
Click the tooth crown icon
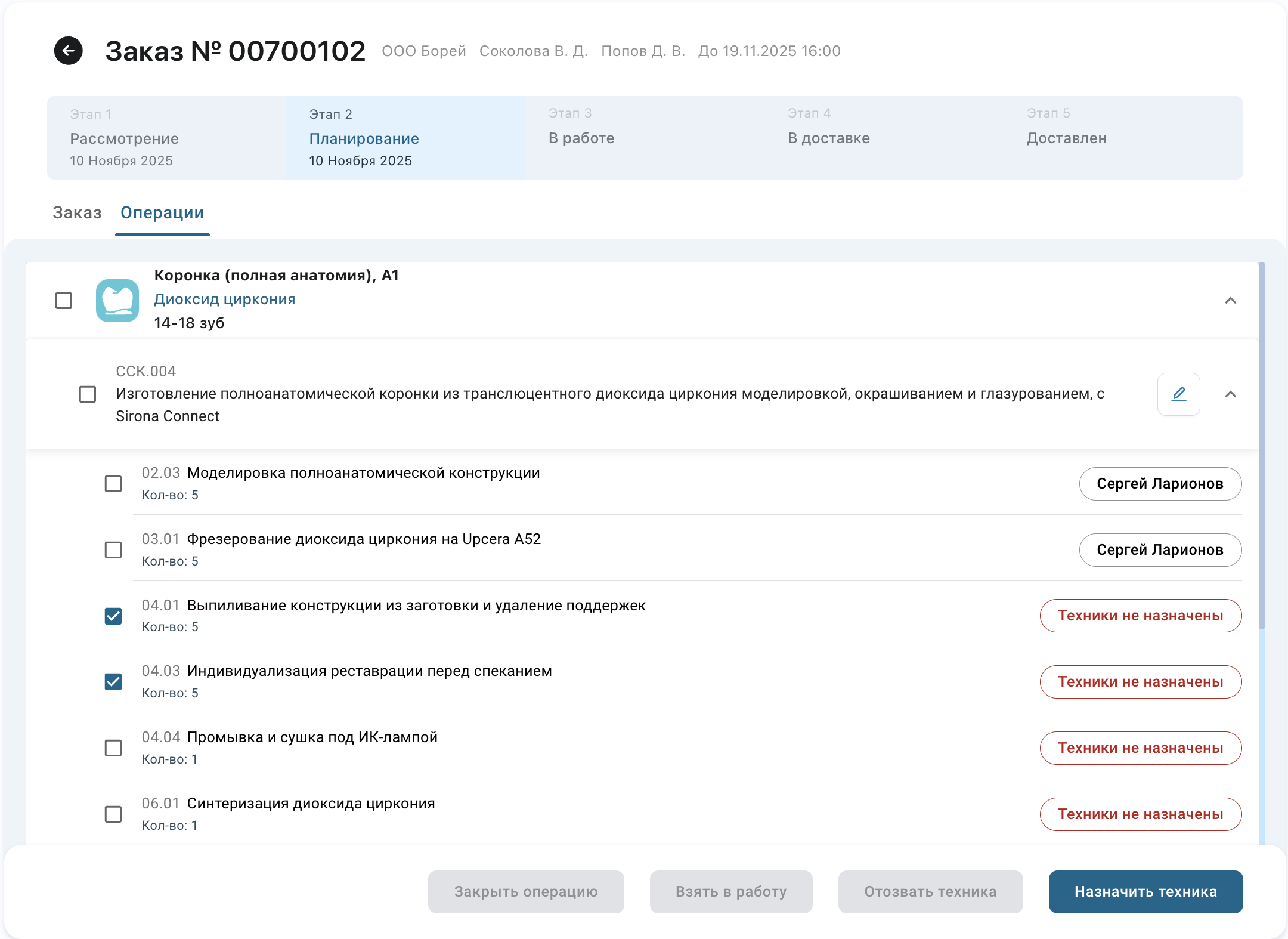coord(117,300)
